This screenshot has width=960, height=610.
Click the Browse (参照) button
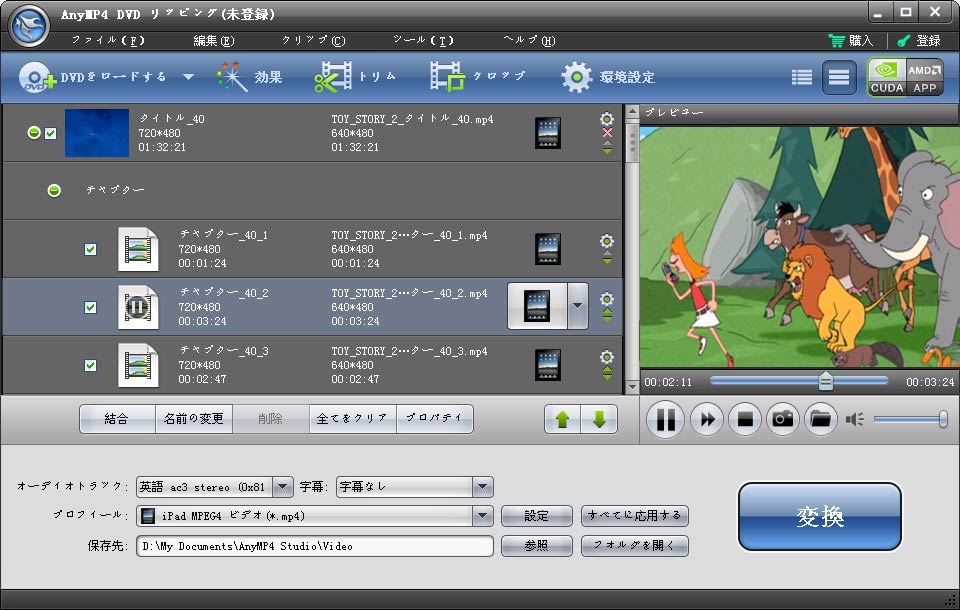[x=536, y=546]
